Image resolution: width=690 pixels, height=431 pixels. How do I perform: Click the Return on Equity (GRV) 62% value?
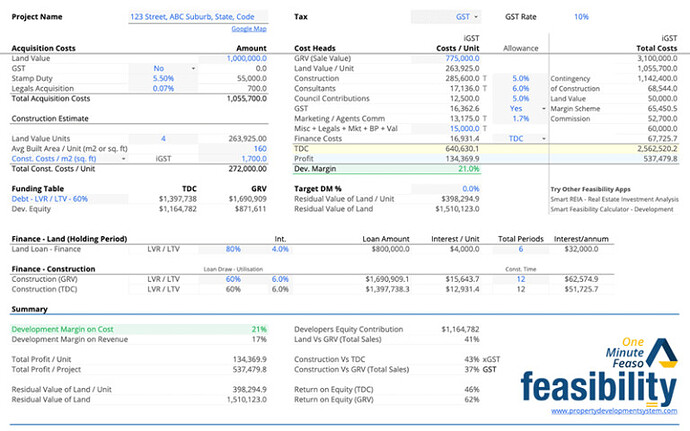pyautogui.click(x=471, y=400)
